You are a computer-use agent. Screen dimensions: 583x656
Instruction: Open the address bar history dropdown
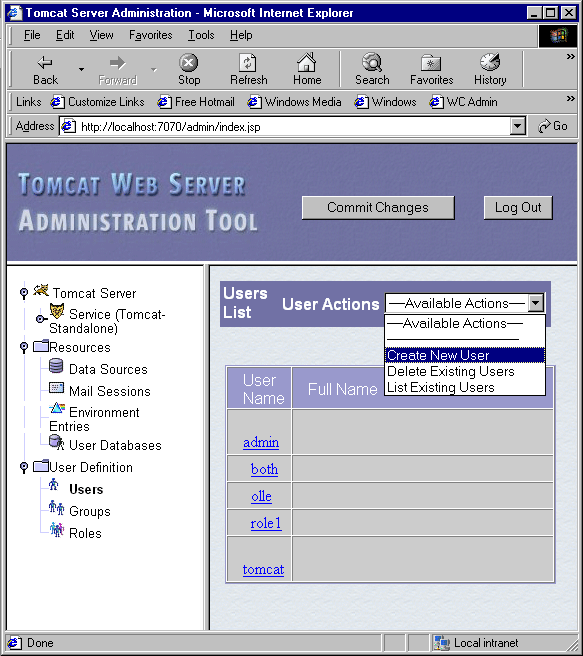click(517, 126)
